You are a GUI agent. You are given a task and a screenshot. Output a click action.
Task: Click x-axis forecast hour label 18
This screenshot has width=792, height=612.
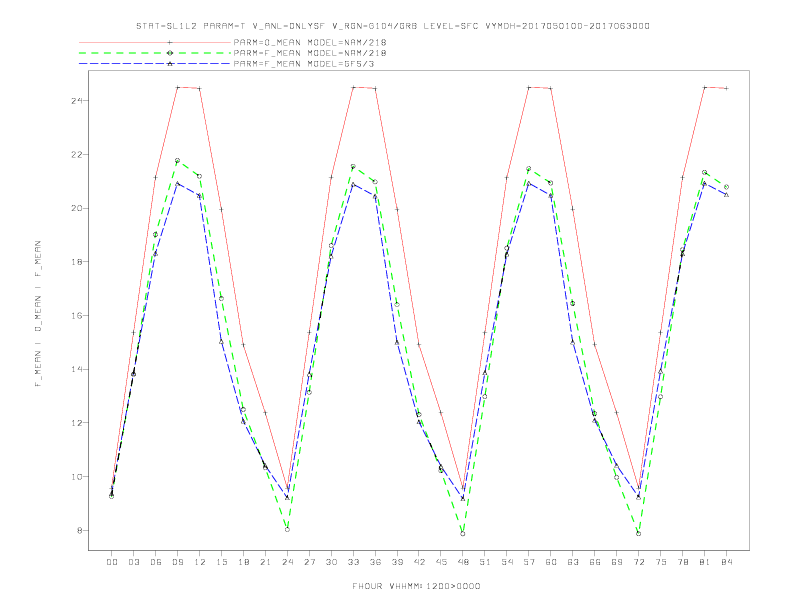click(243, 562)
